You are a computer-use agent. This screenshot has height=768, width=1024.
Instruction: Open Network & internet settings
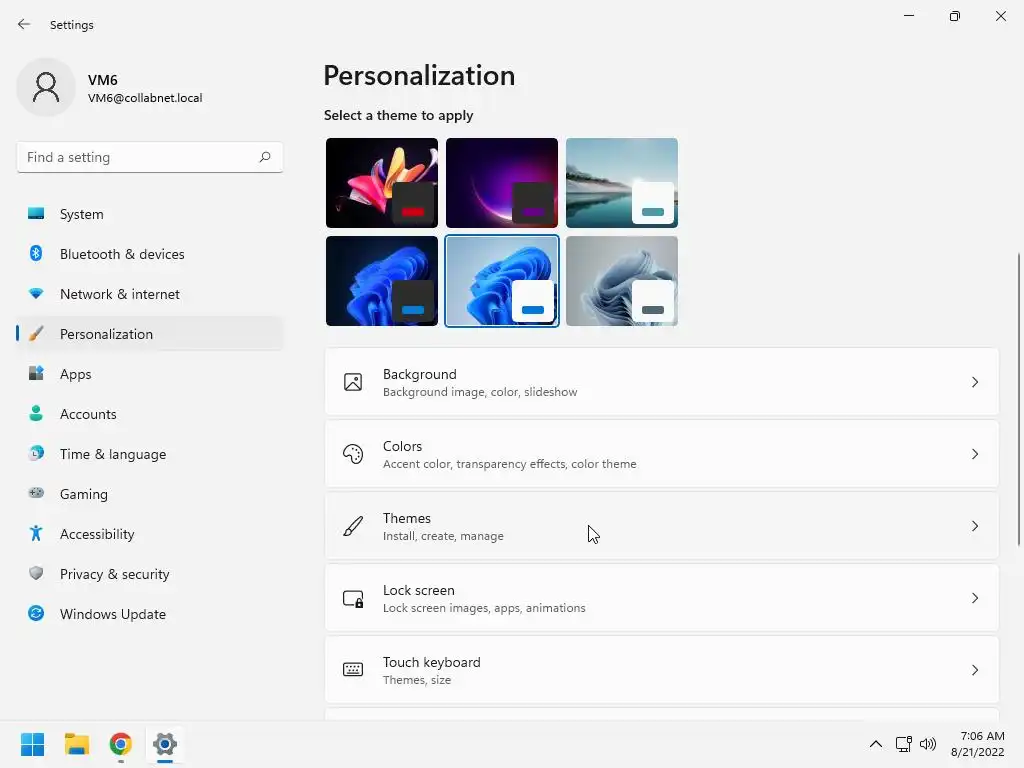[150, 294]
